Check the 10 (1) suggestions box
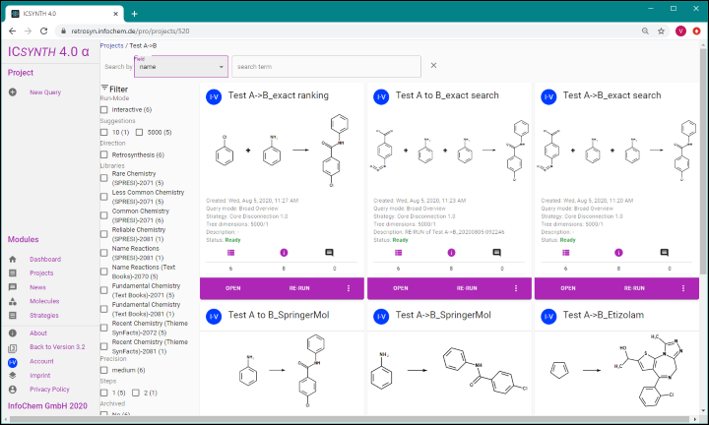 click(x=104, y=132)
